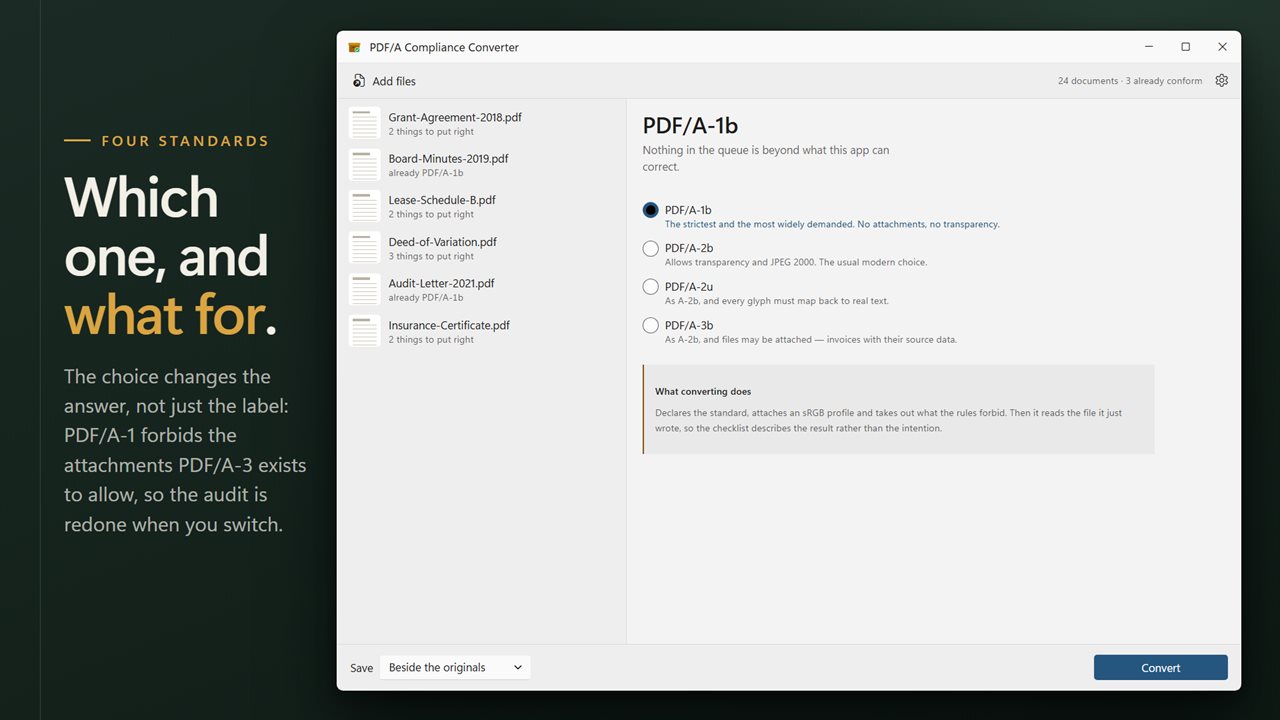Click the PDF/A Compliance Converter app icon
This screenshot has width=1280, height=720.
(x=354, y=47)
